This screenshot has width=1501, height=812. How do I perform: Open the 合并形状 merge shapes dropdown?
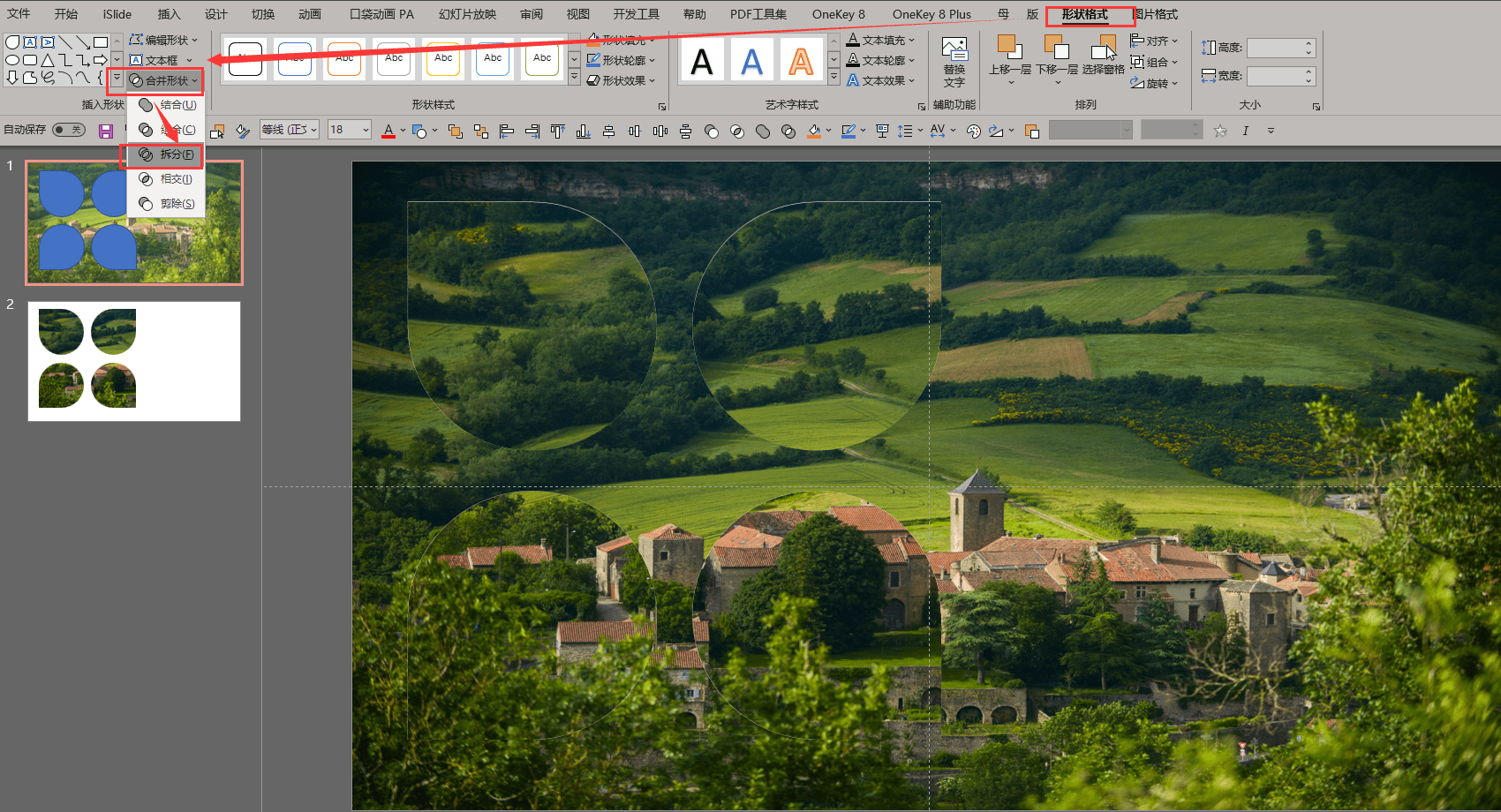(164, 80)
